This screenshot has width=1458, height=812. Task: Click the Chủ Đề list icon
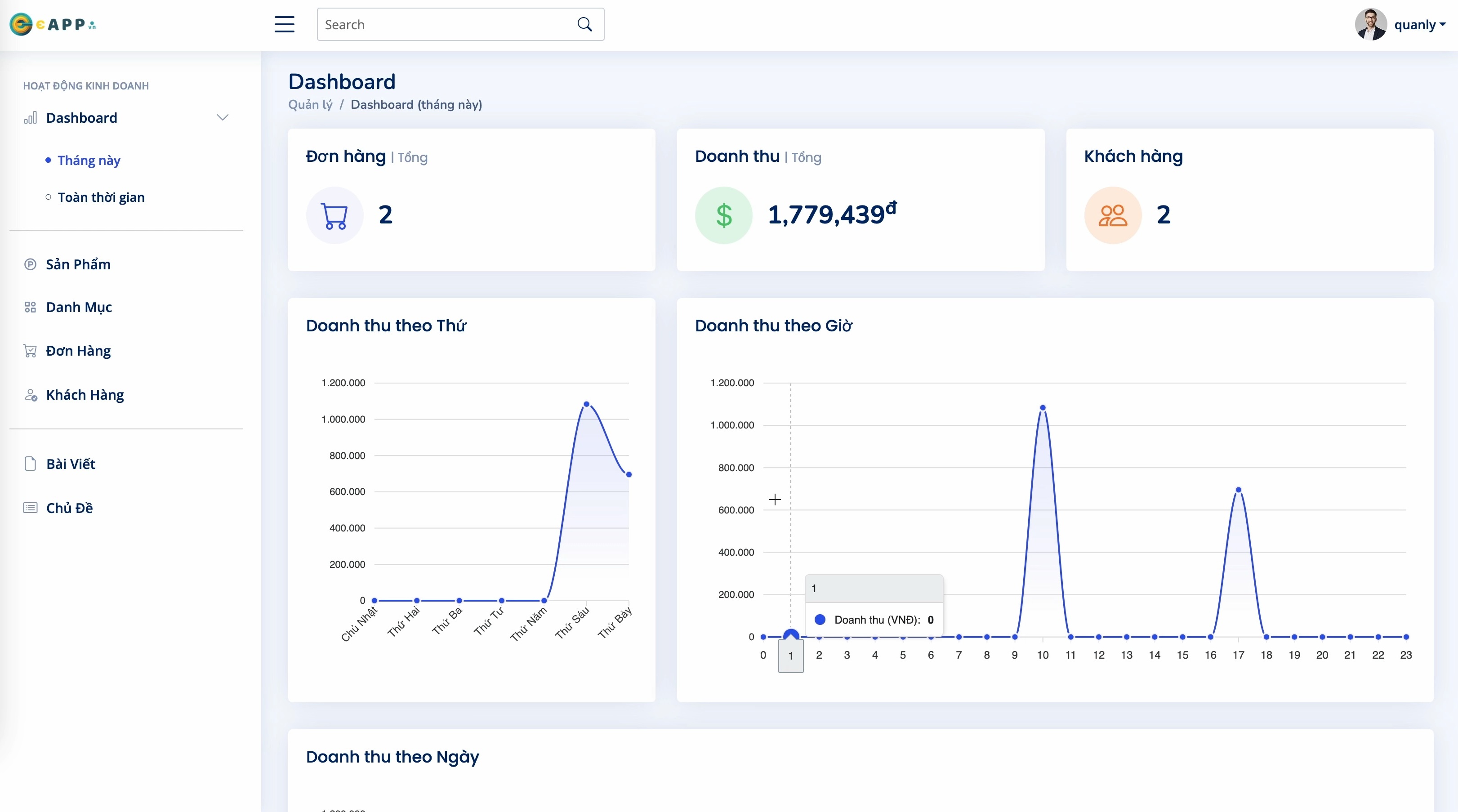[31, 508]
